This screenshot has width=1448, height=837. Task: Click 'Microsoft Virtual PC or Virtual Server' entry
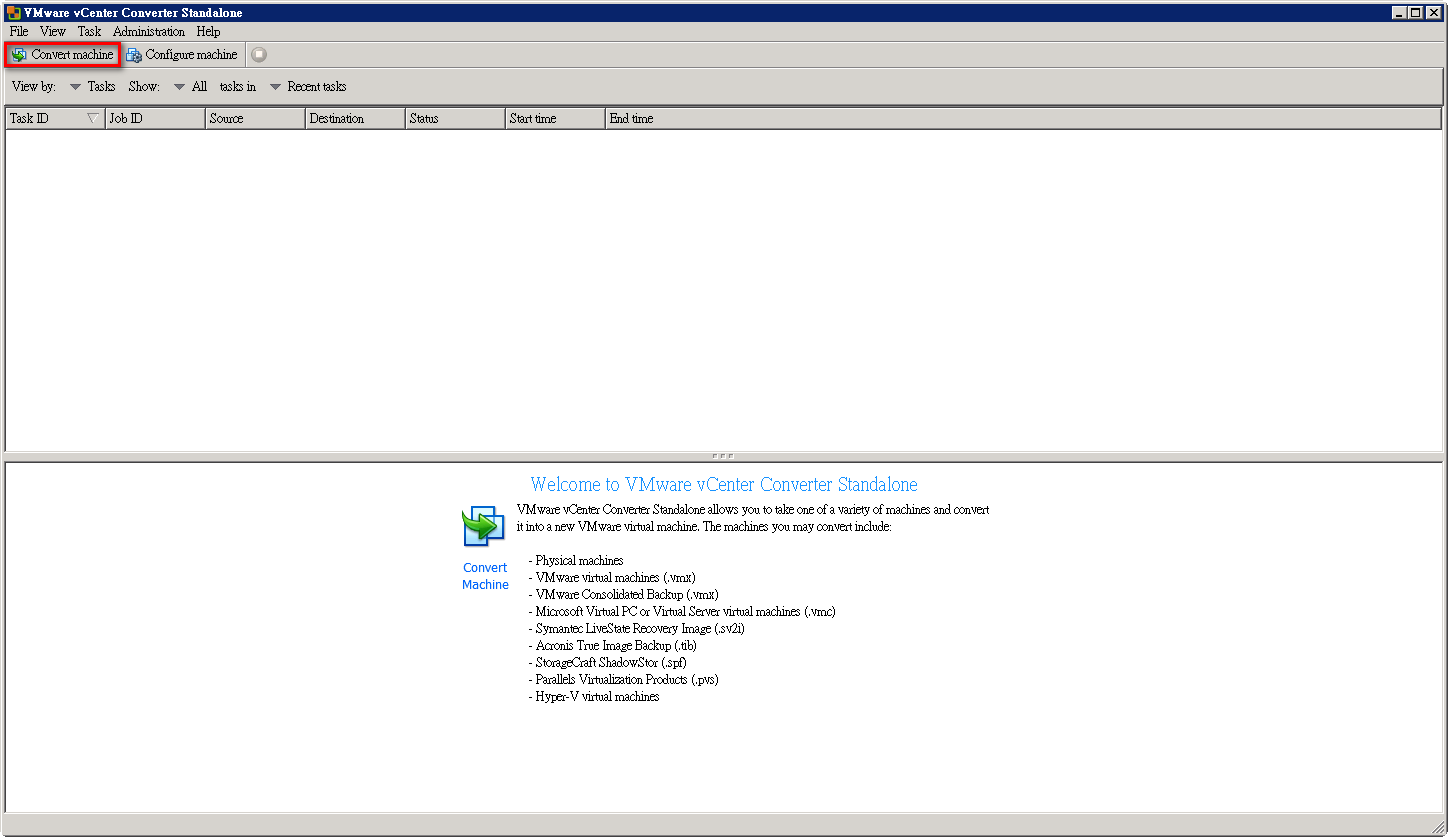[685, 612]
